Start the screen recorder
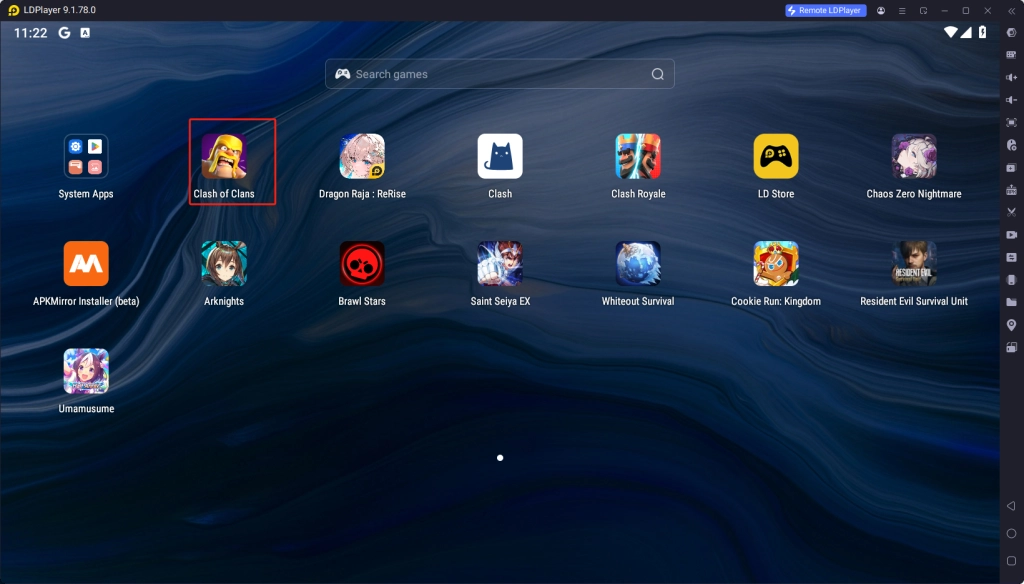The image size is (1024, 584). [1010, 235]
